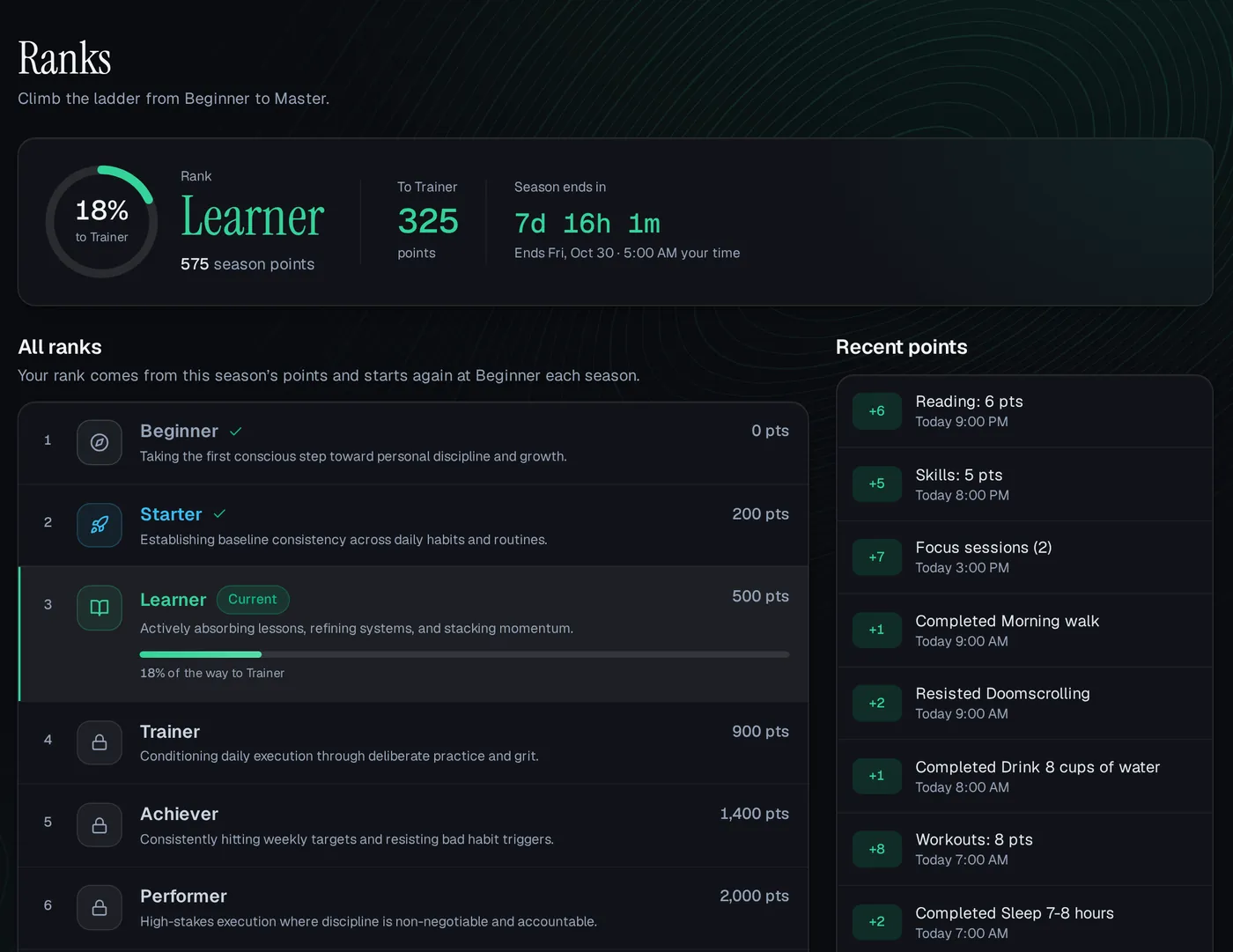Click the 325 points to Trainer value

(428, 221)
